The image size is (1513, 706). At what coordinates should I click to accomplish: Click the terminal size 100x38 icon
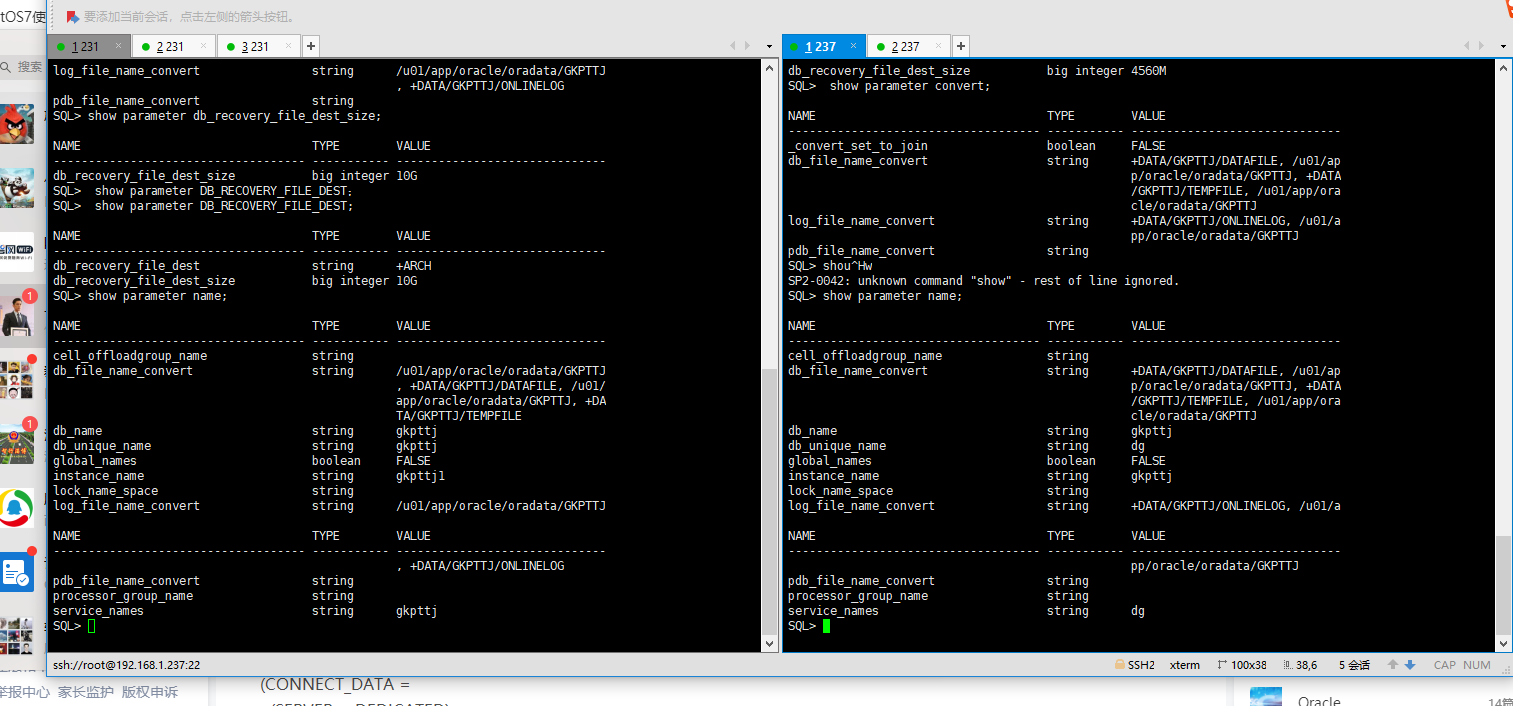click(1222, 665)
